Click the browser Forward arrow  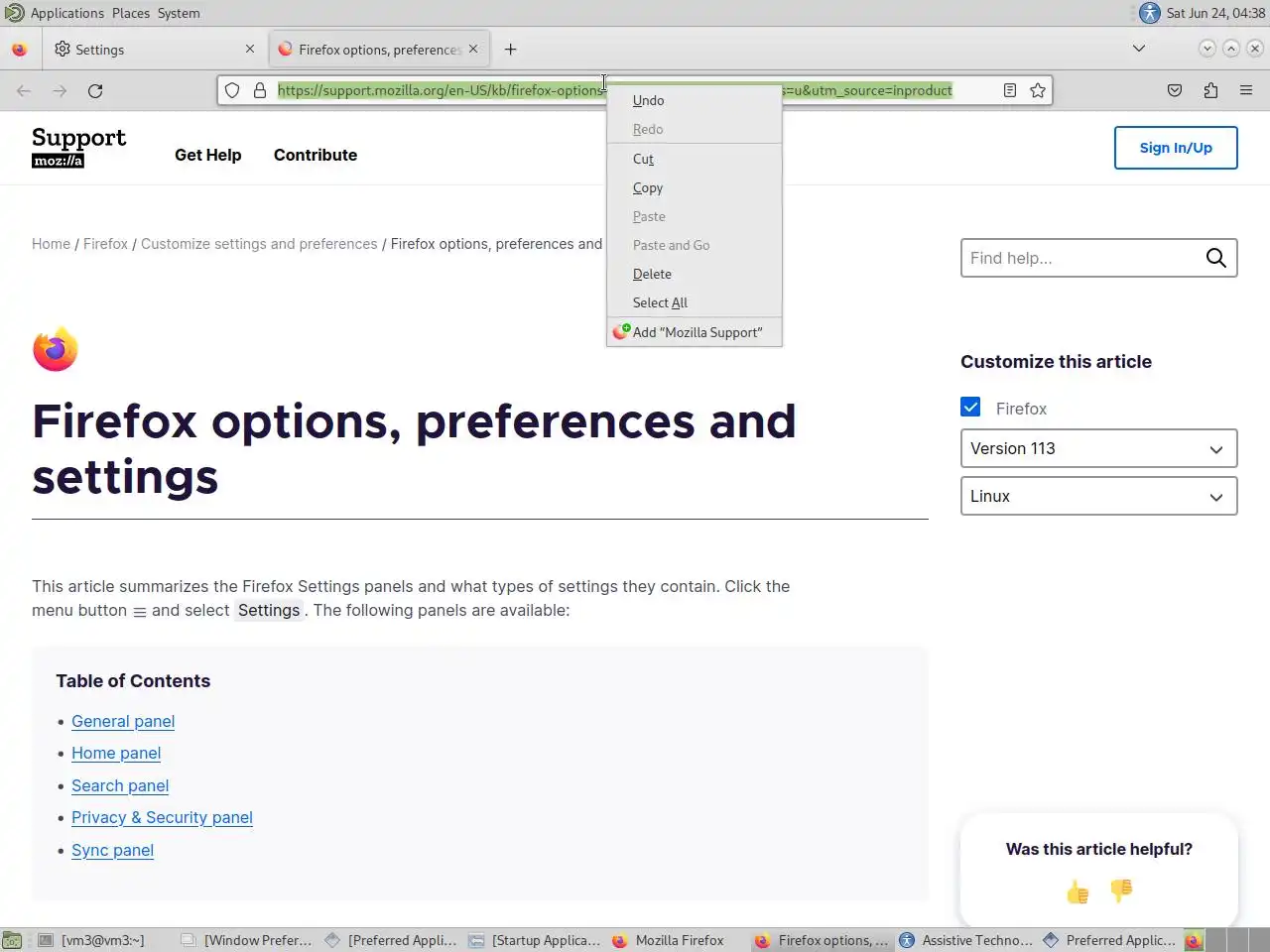click(x=60, y=90)
